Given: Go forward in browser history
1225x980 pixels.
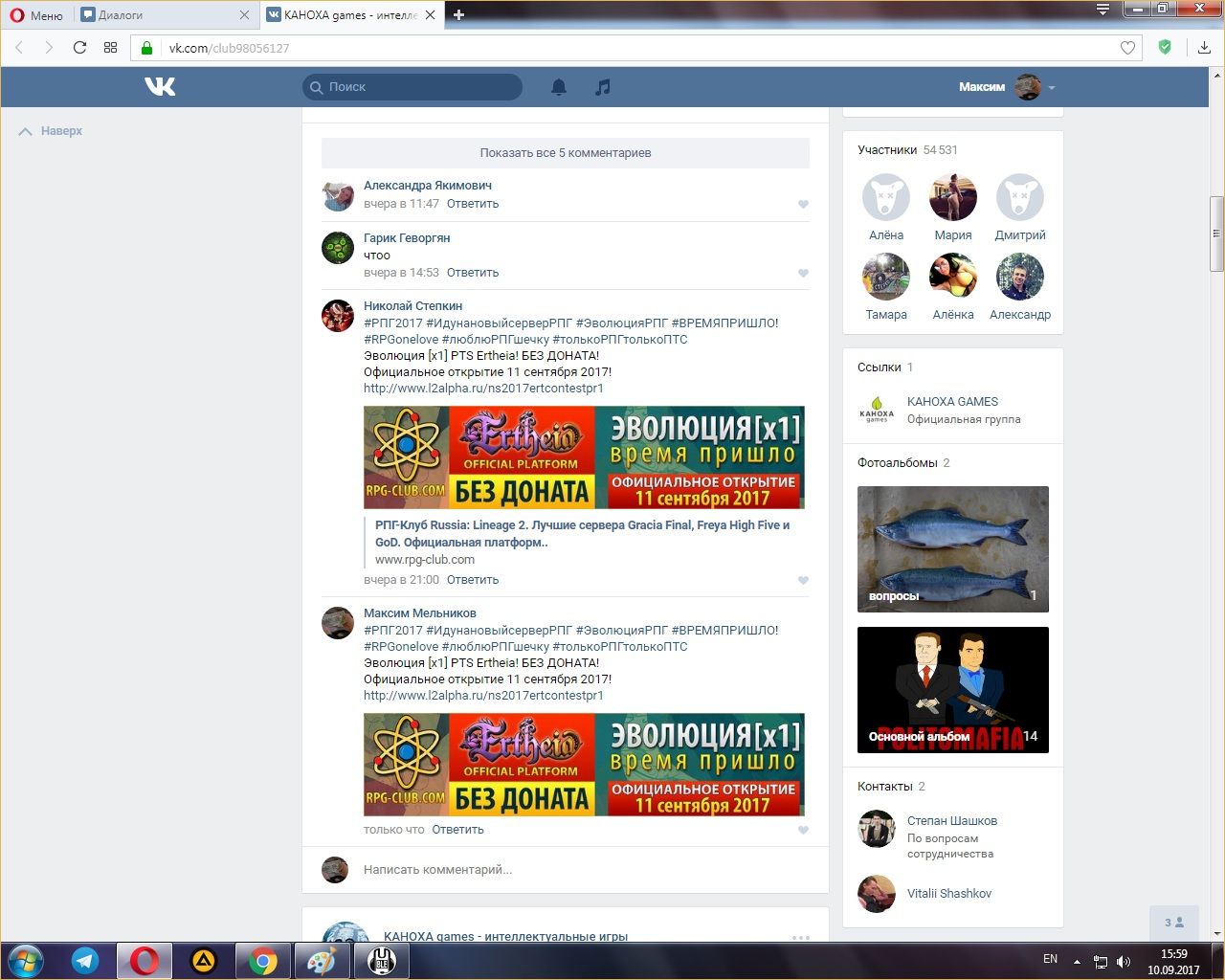Looking at the screenshot, I should tap(49, 48).
